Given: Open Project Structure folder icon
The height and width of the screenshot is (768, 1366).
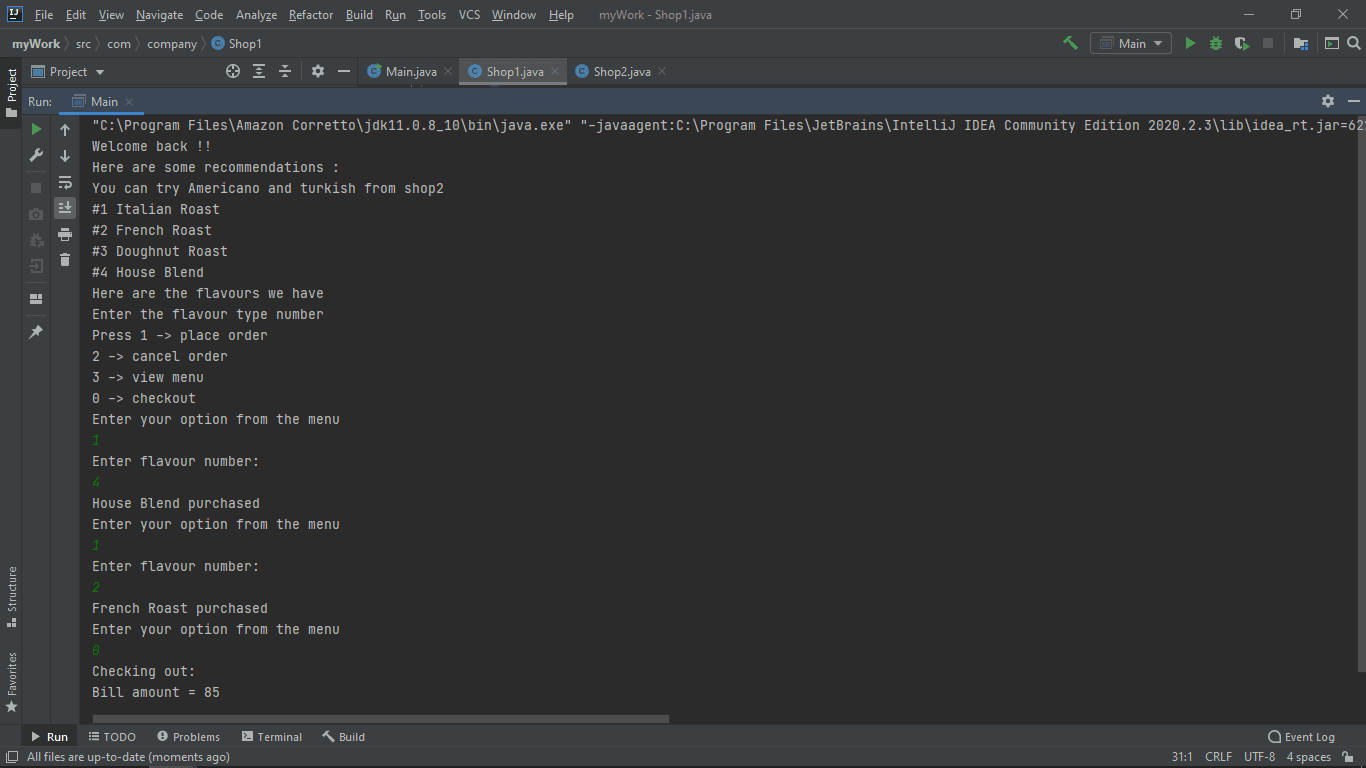Looking at the screenshot, I should [x=1300, y=43].
